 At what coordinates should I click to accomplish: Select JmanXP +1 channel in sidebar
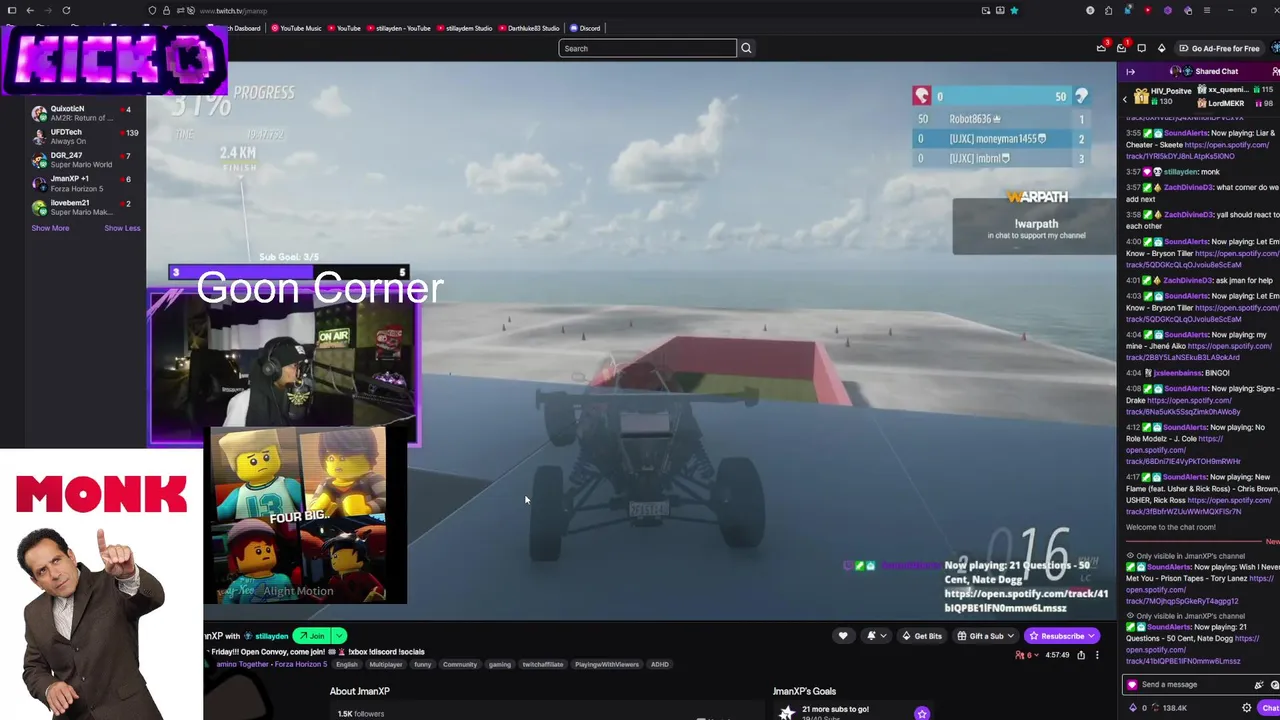tap(85, 184)
